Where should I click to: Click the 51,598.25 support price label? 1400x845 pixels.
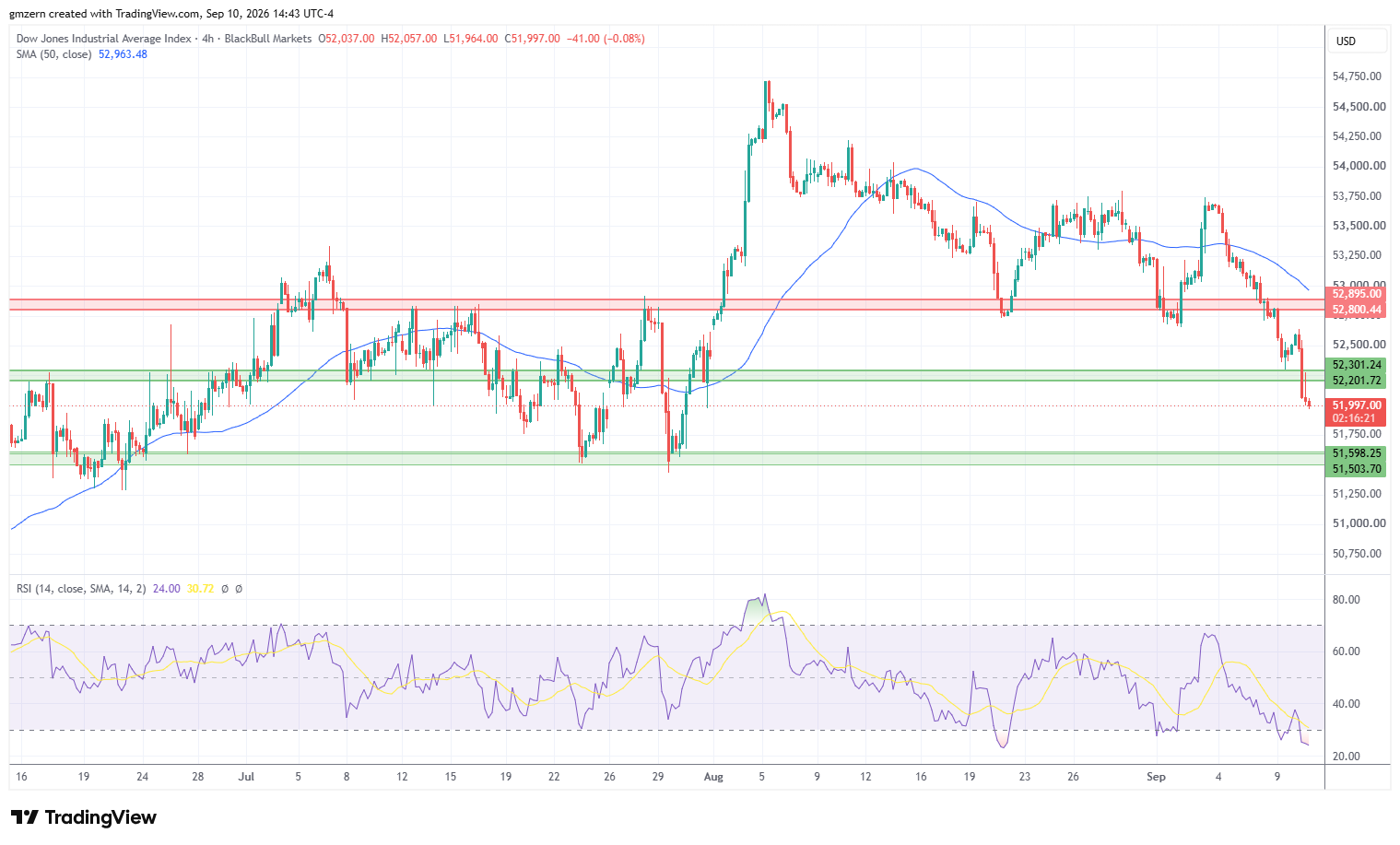(x=1357, y=453)
